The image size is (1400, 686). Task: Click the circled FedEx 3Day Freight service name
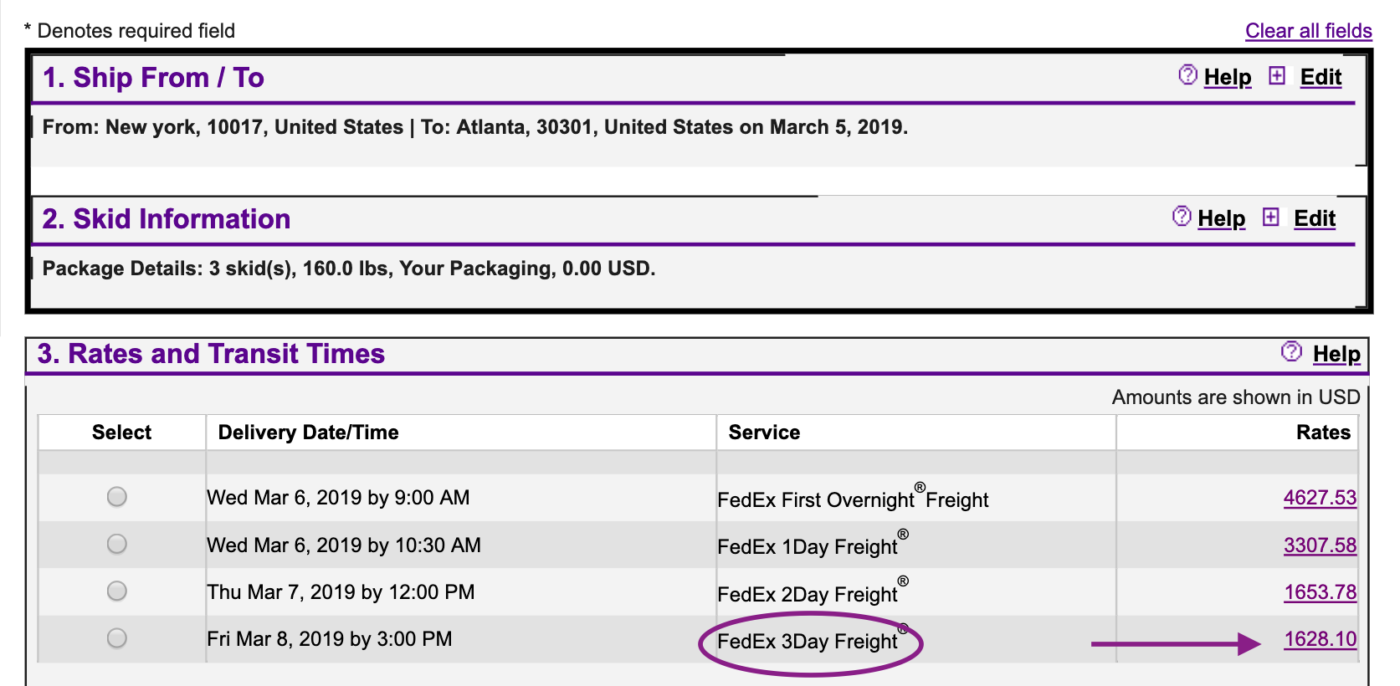pos(806,641)
